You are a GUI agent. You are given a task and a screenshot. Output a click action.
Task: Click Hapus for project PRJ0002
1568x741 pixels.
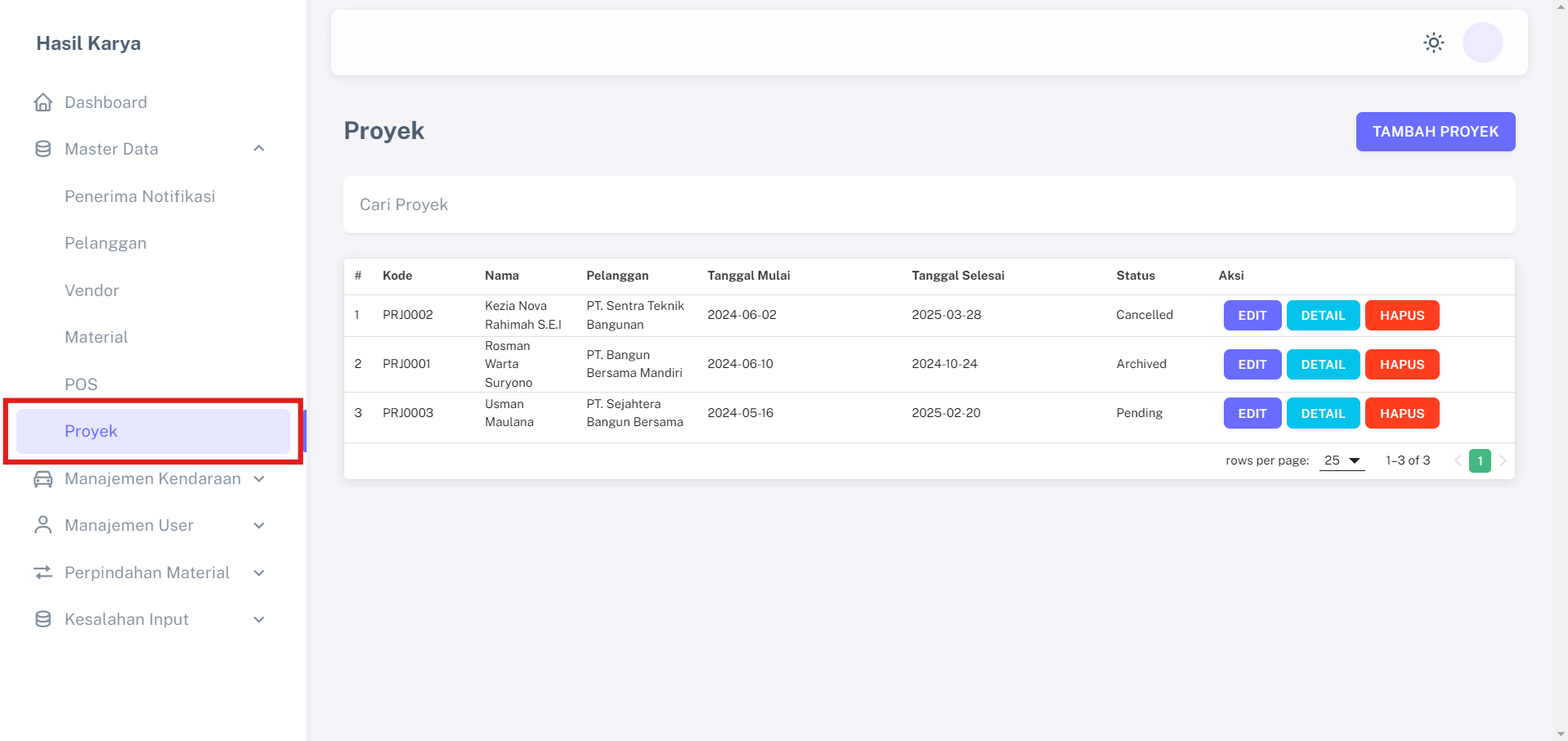click(1401, 316)
